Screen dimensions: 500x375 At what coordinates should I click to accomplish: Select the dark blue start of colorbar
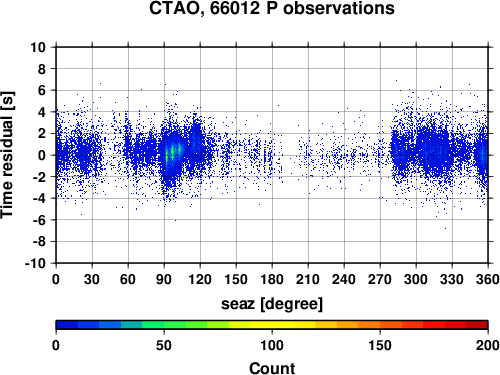(67, 325)
